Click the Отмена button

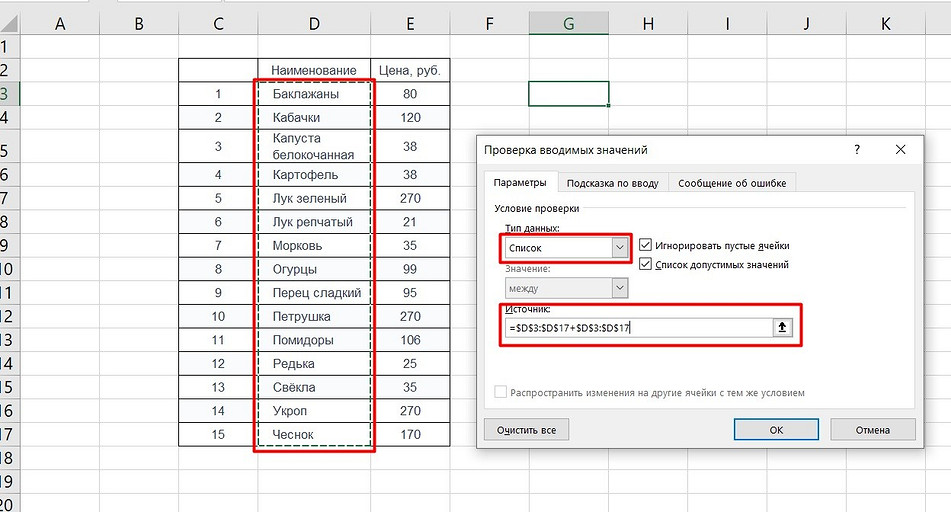coord(872,429)
